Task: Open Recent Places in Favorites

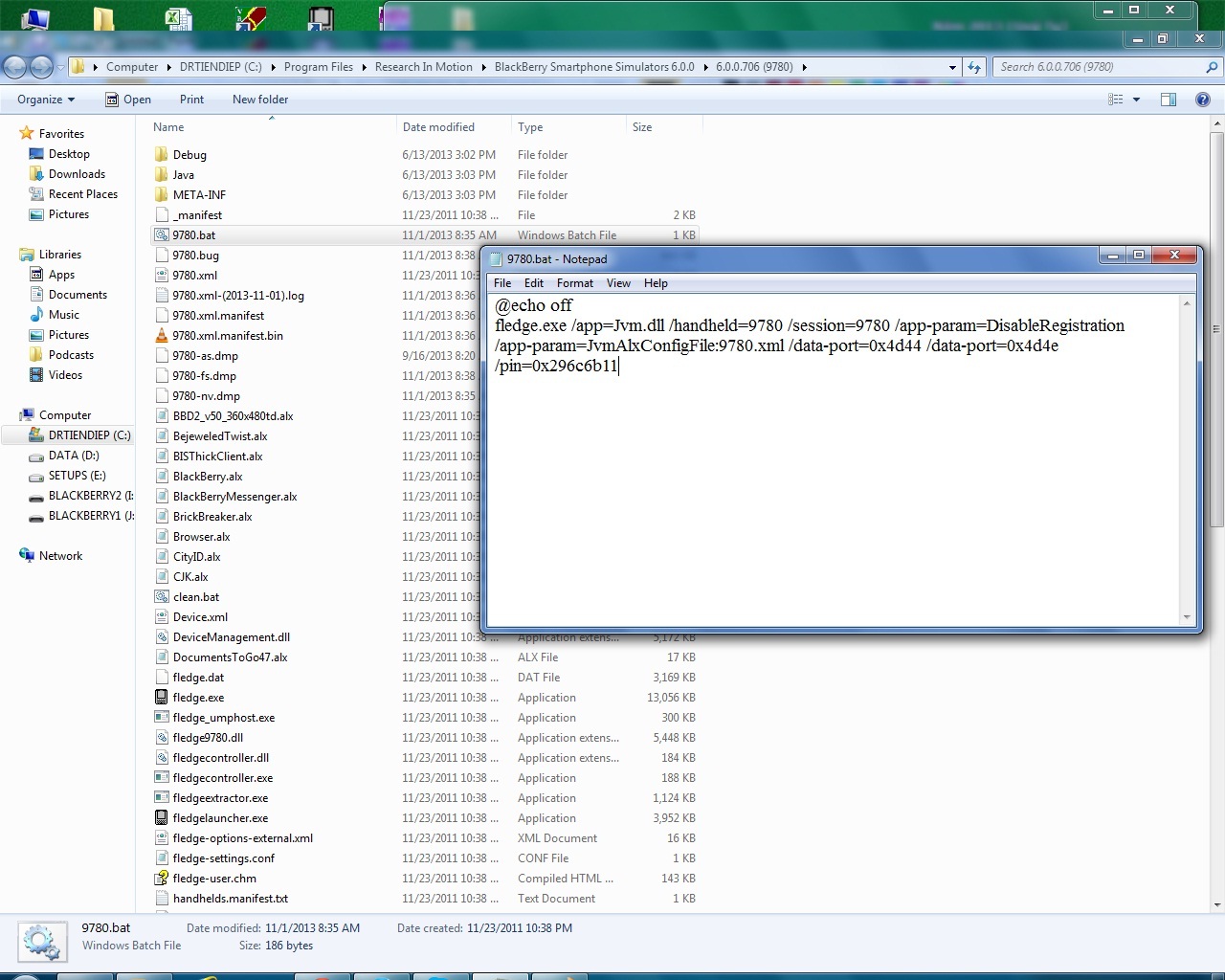Action: tap(83, 194)
